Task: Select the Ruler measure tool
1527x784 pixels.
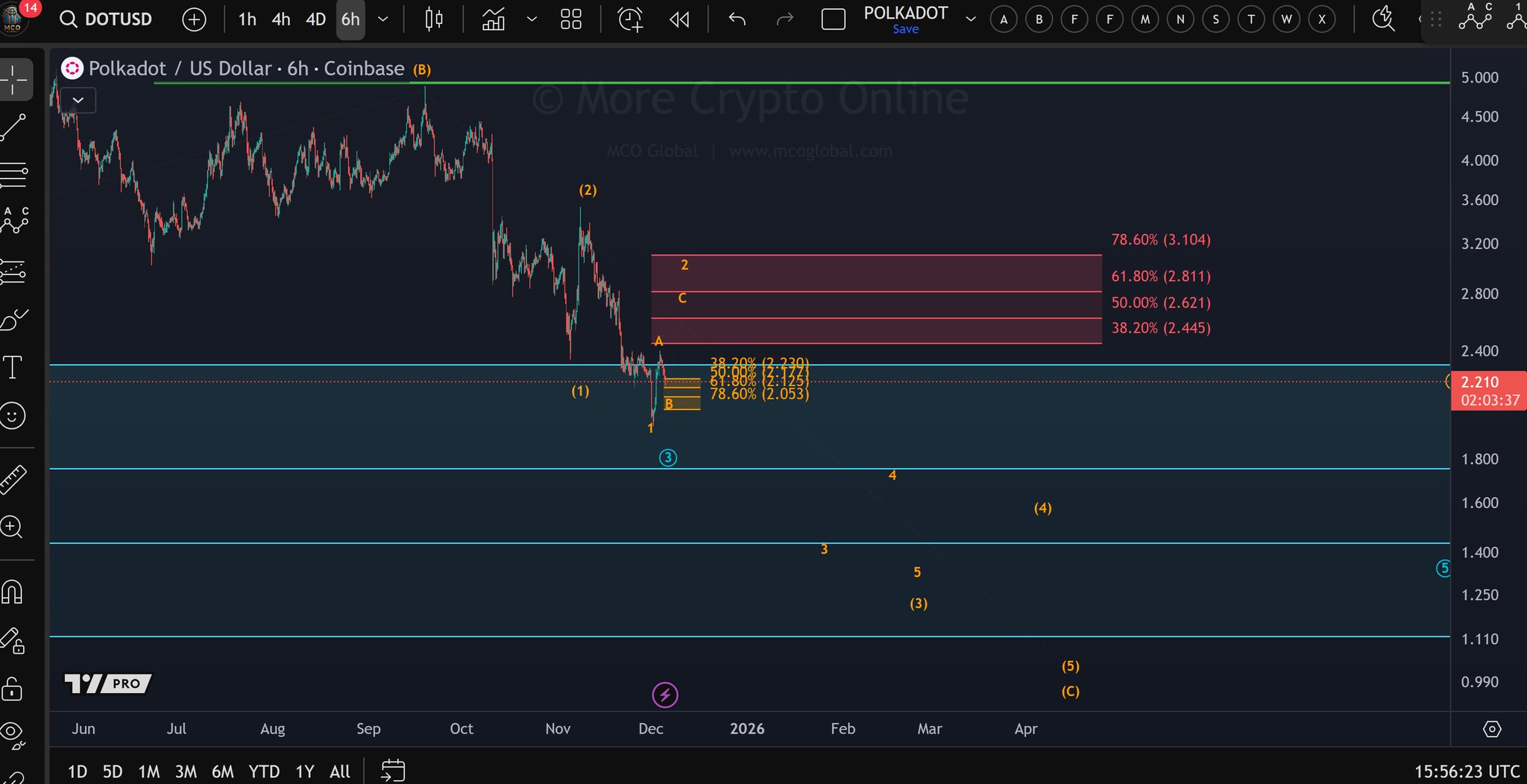Action: pos(13,480)
